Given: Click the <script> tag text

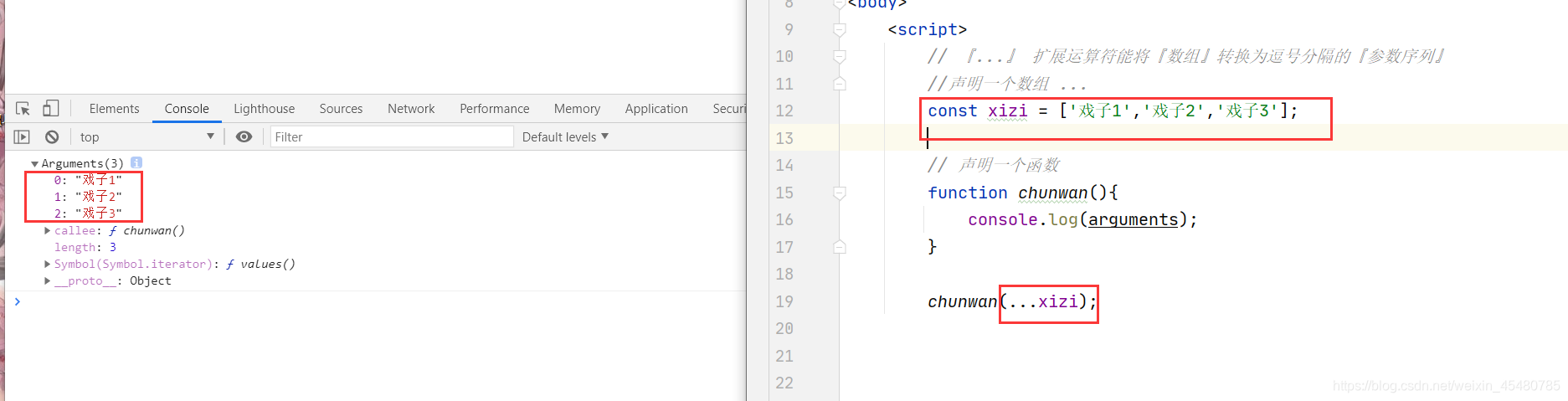Looking at the screenshot, I should click(928, 30).
